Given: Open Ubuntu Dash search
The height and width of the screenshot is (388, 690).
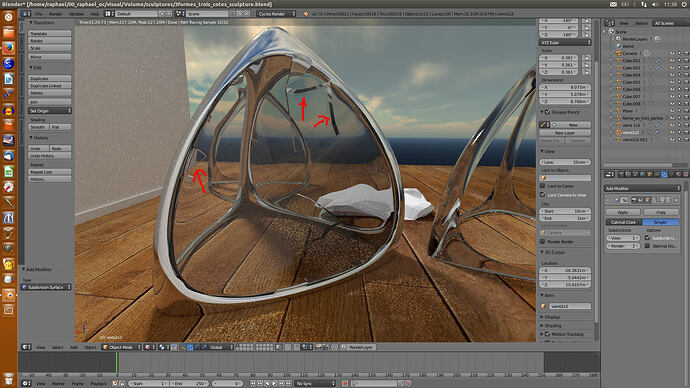Looking at the screenshot, I should 8,17.
